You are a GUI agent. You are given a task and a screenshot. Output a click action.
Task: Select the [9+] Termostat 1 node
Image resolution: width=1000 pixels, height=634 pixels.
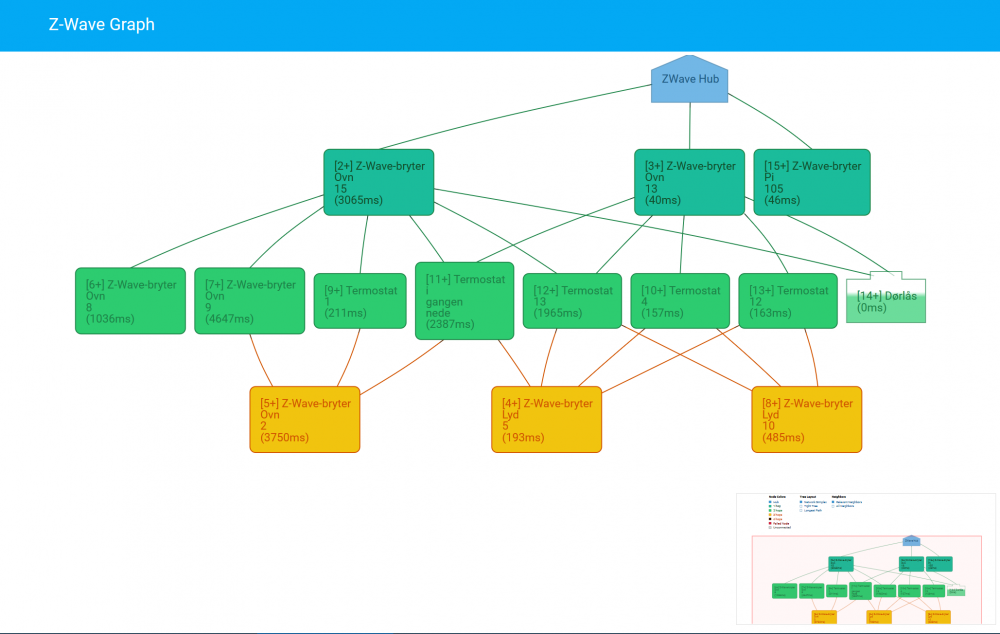(360, 301)
